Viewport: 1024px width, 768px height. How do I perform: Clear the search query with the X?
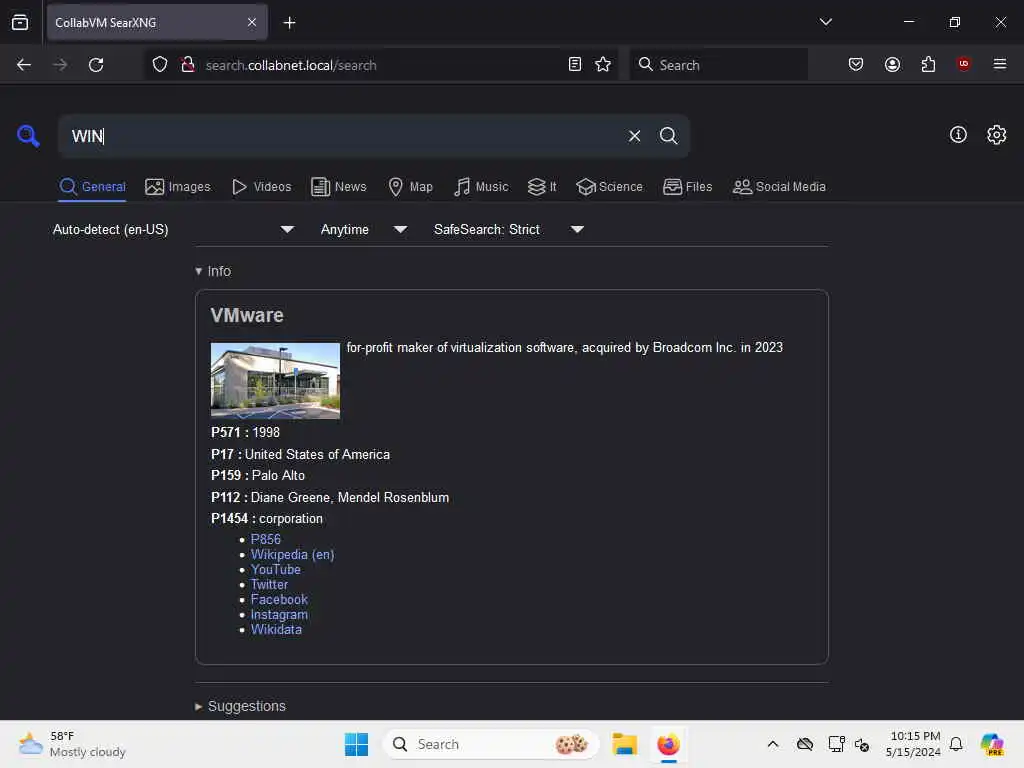point(634,136)
